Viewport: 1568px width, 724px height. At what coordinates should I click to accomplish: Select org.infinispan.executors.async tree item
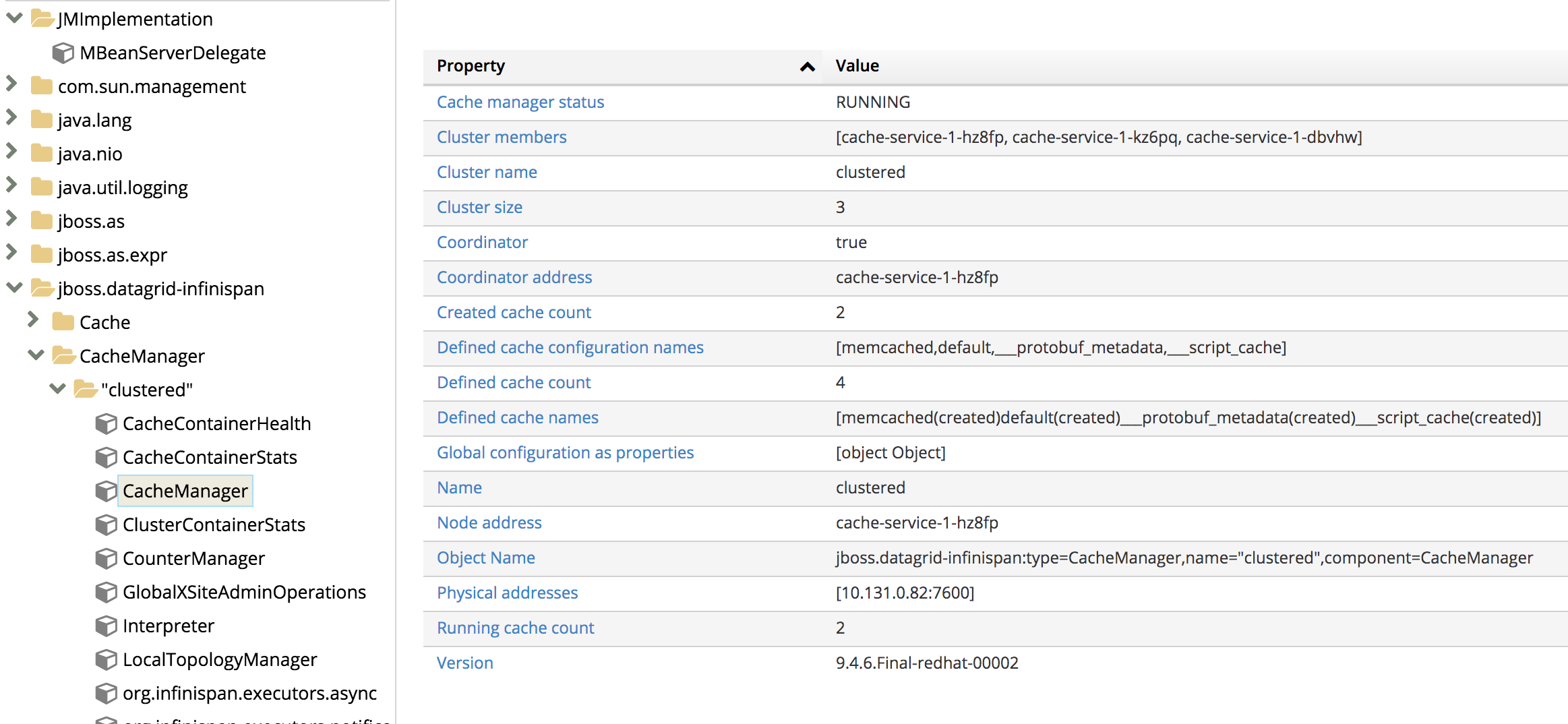pyautogui.click(x=249, y=693)
